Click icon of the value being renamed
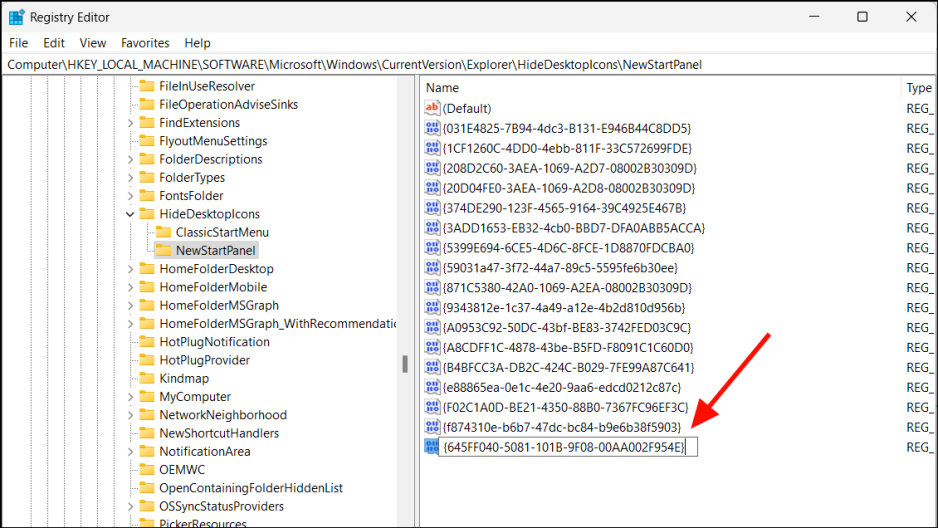Screen dimensions: 938x528 [x=431, y=447]
